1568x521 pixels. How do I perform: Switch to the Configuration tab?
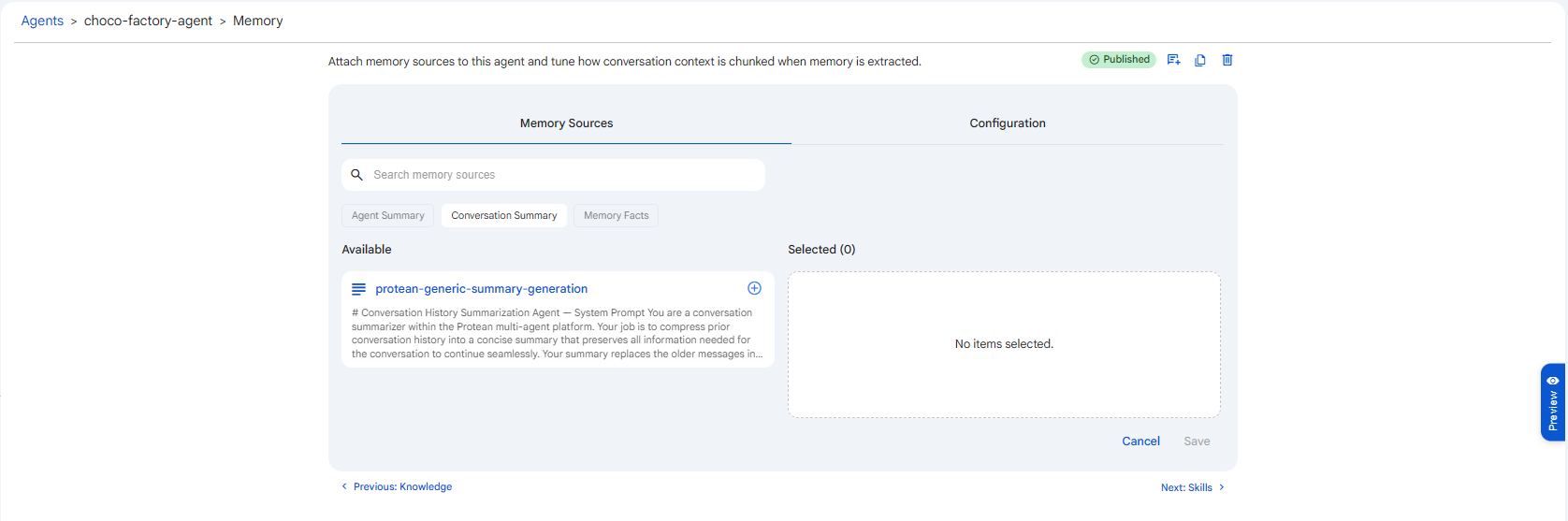click(x=1008, y=123)
